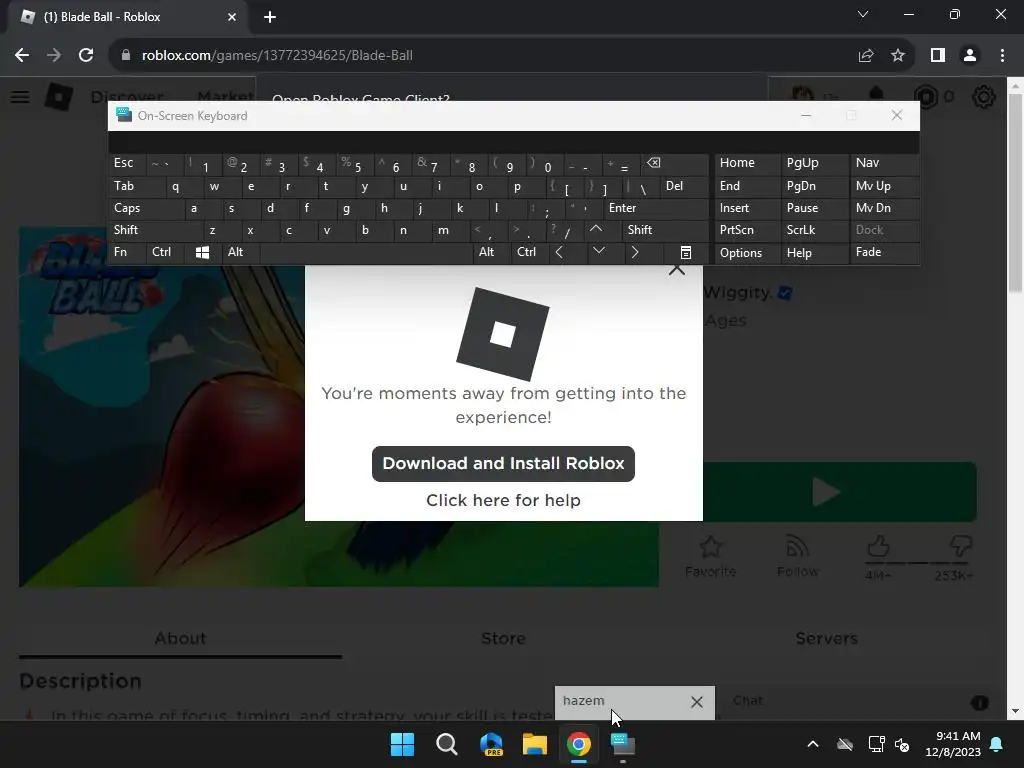The height and width of the screenshot is (768, 1024).
Task: Go forward in the Chrome toolbar
Action: point(54,56)
